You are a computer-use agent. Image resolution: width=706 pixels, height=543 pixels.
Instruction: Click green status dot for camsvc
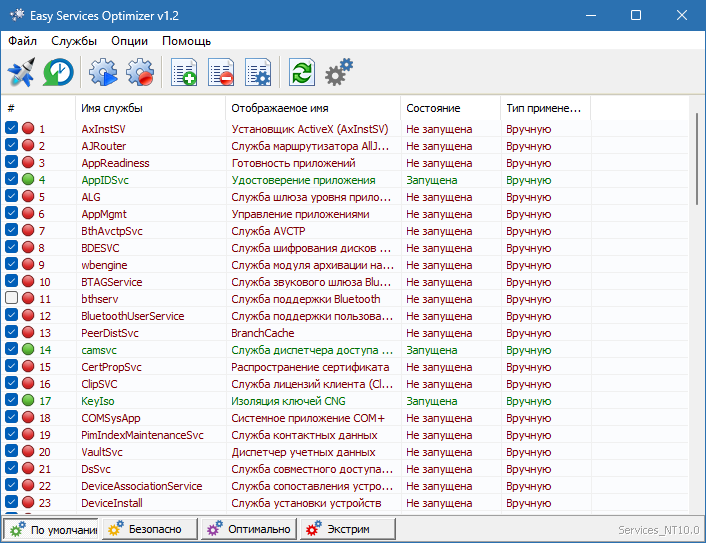point(28,349)
